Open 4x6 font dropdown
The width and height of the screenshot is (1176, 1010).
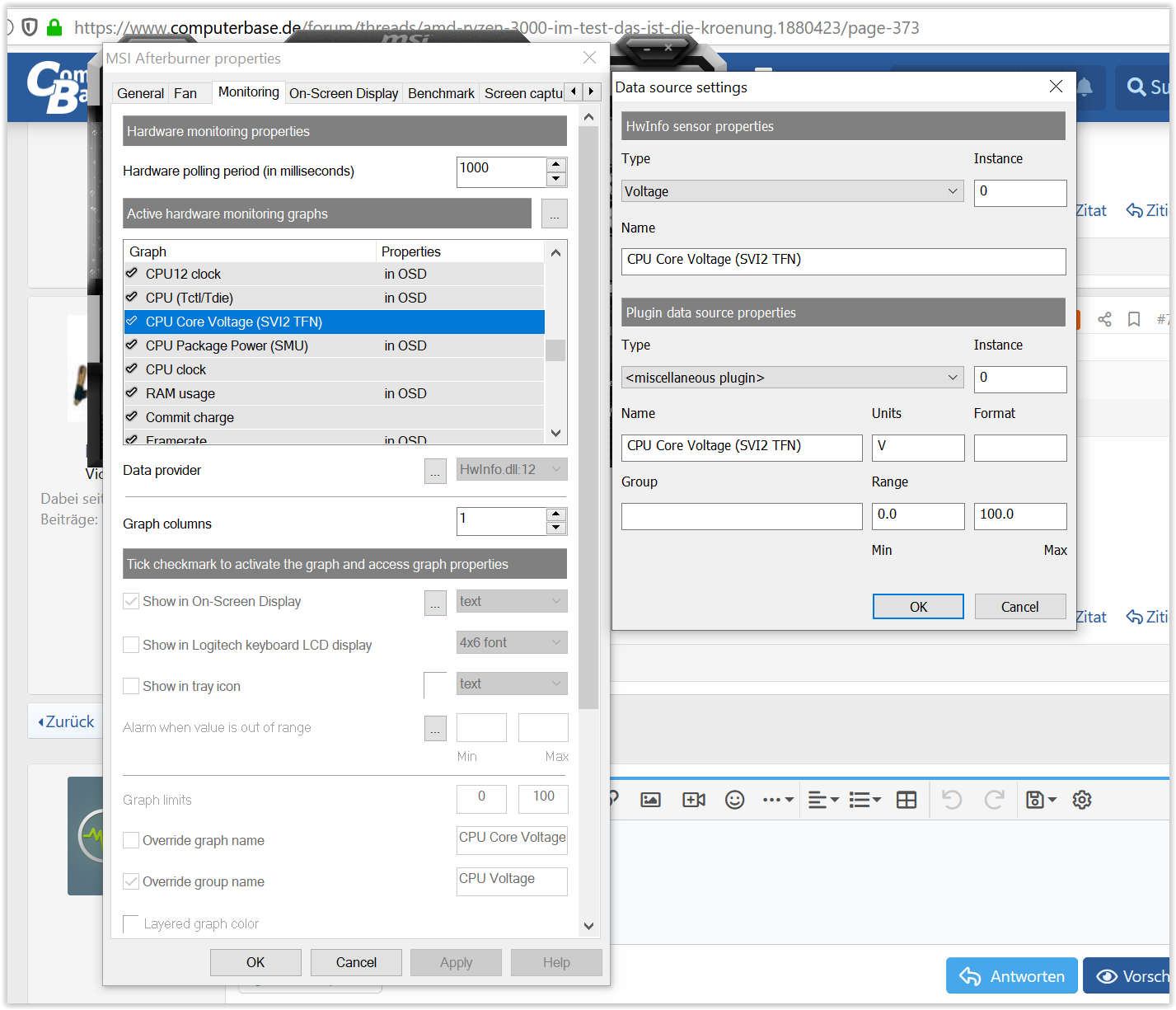[512, 642]
